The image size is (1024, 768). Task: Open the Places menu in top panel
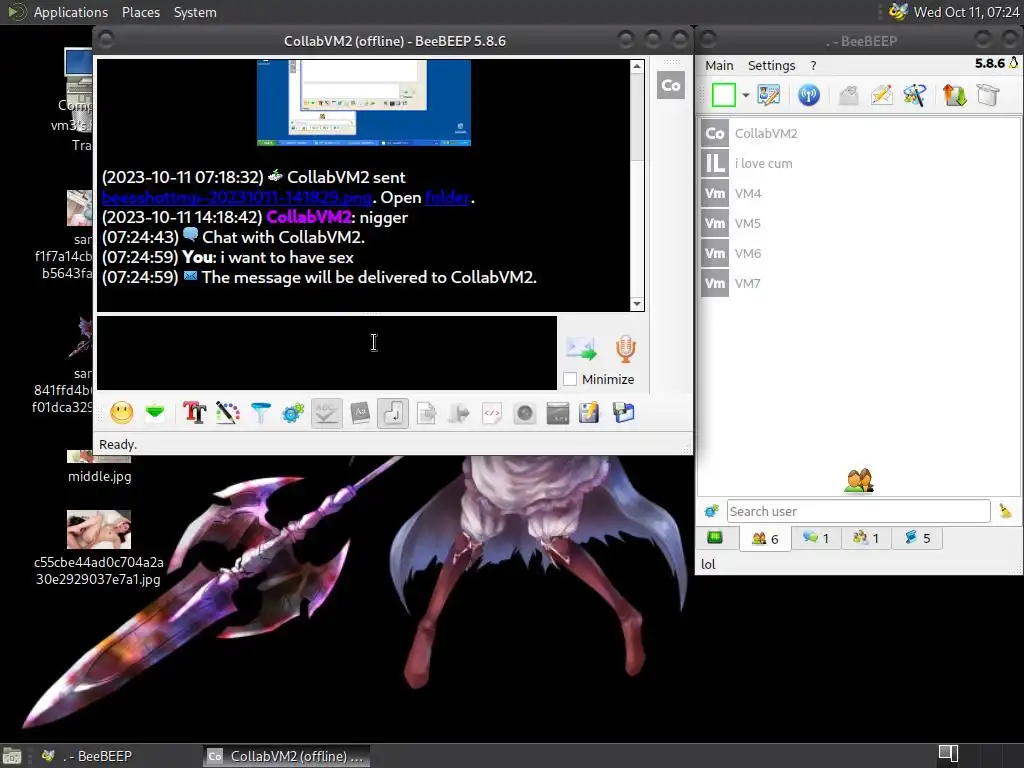tap(140, 12)
